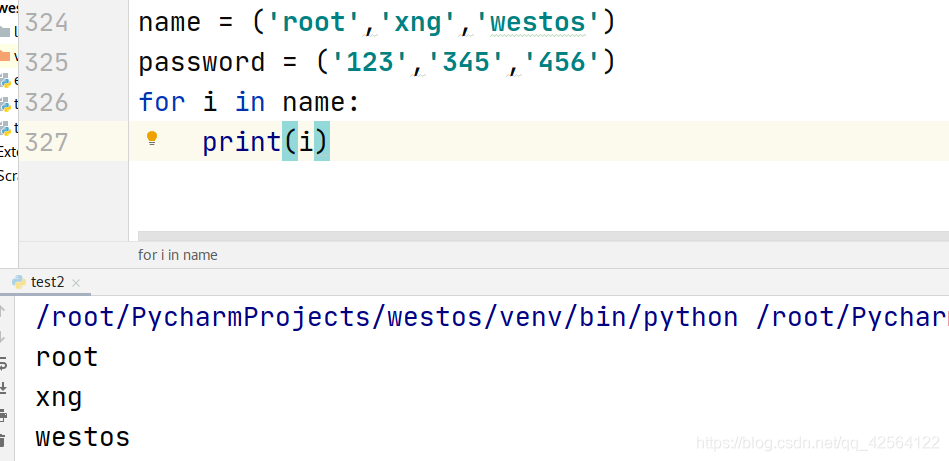Click line number 326 in gutter

[x=47, y=102]
